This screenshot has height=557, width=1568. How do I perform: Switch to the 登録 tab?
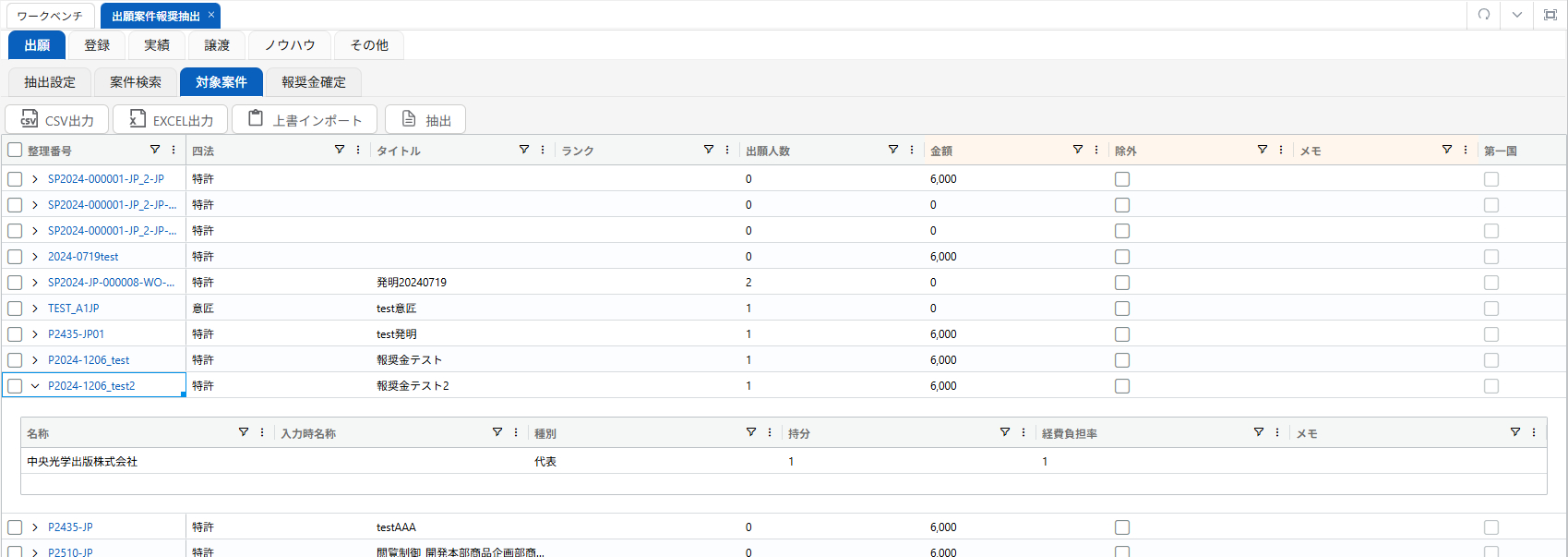click(x=97, y=45)
